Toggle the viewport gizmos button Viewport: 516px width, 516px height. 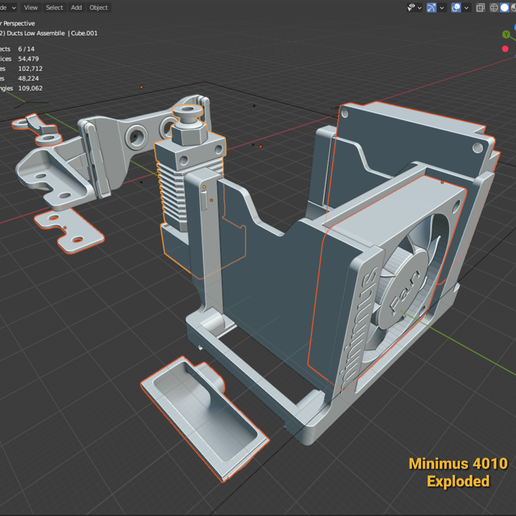431,7
